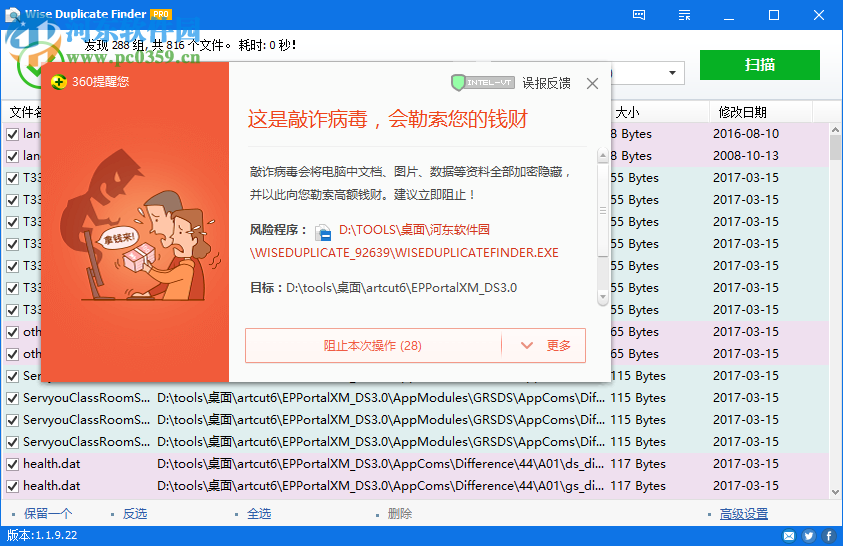Image resolution: width=843 pixels, height=546 pixels.
Task: Click 阻止本次操作 (28) button
Action: [x=373, y=346]
